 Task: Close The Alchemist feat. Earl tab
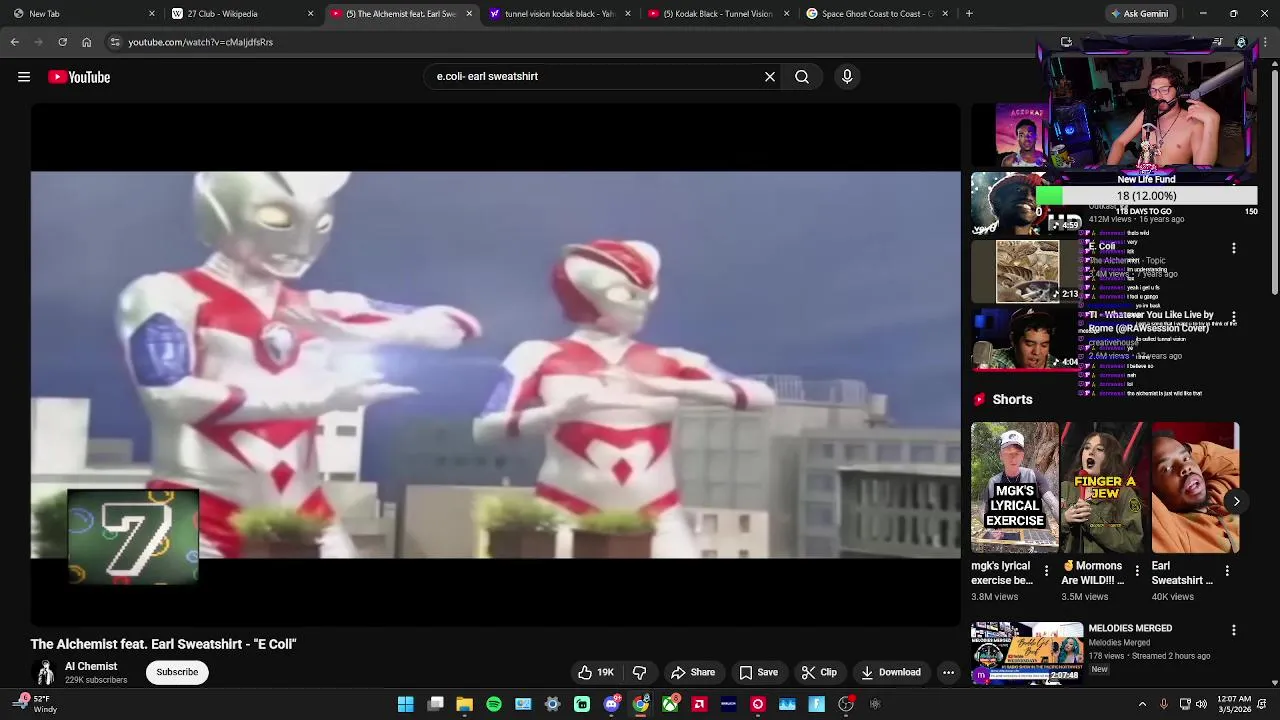pos(469,14)
